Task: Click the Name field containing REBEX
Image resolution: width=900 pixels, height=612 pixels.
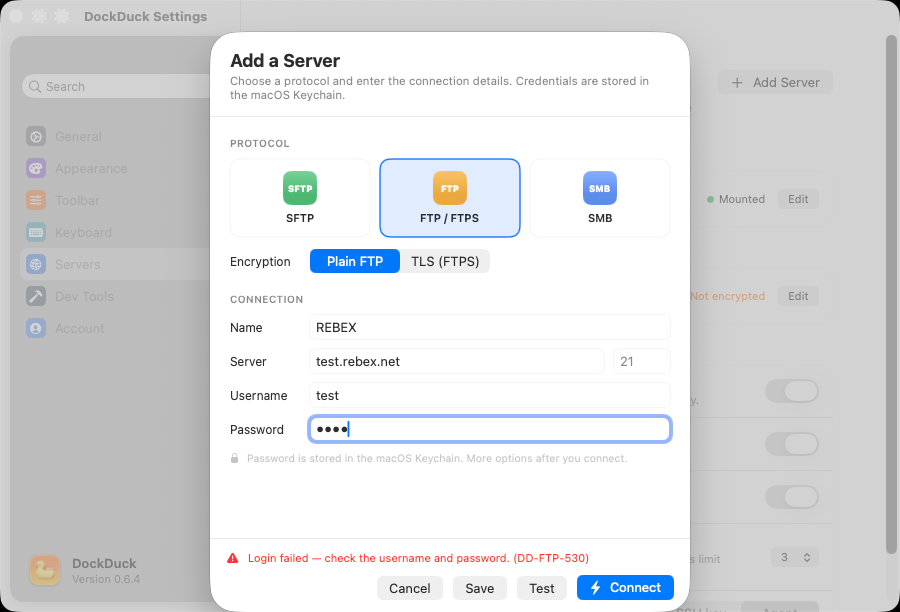Action: [490, 327]
